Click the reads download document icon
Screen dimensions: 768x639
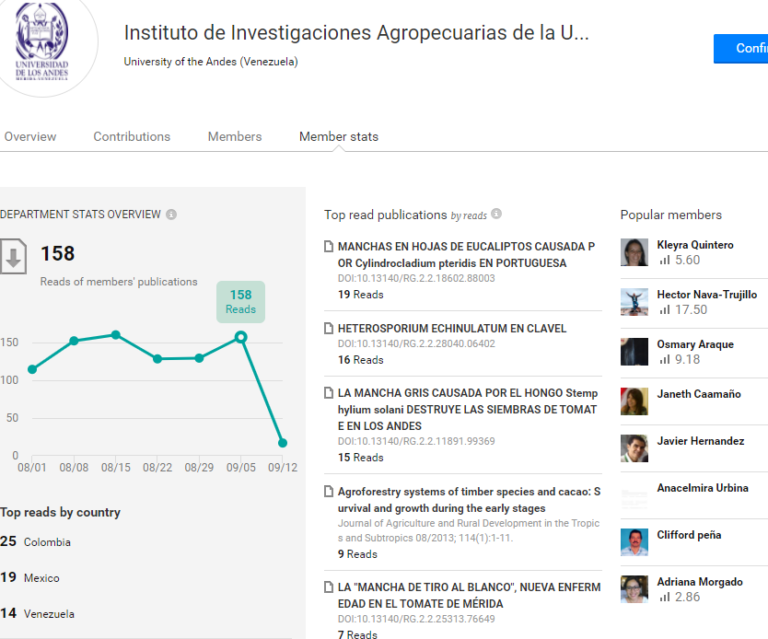pyautogui.click(x=13, y=256)
